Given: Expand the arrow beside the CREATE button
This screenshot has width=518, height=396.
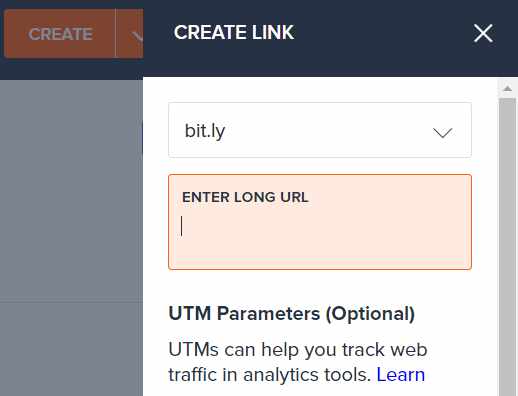Looking at the screenshot, I should (x=132, y=34).
